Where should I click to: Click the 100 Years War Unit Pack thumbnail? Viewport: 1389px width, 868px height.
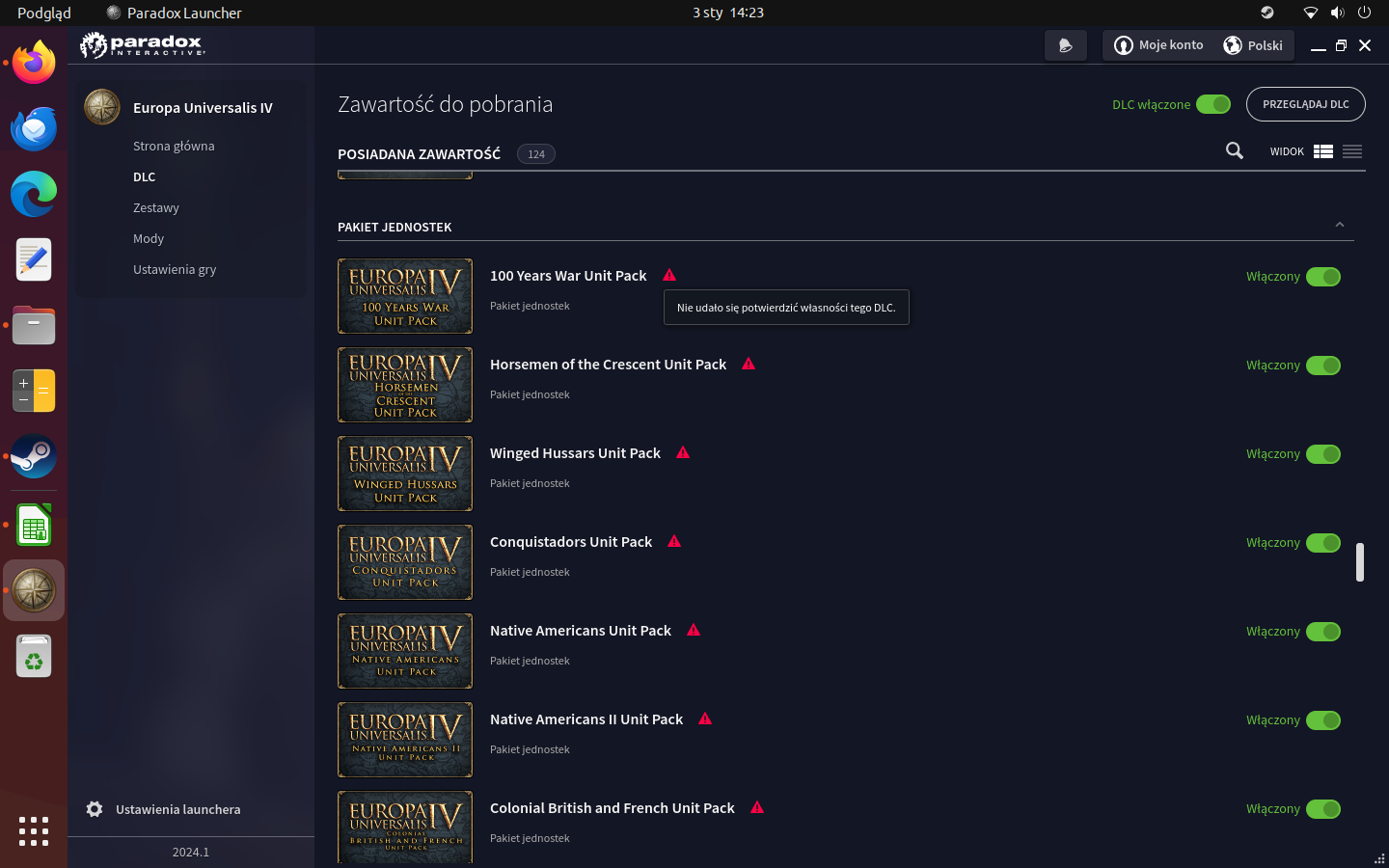(x=405, y=296)
